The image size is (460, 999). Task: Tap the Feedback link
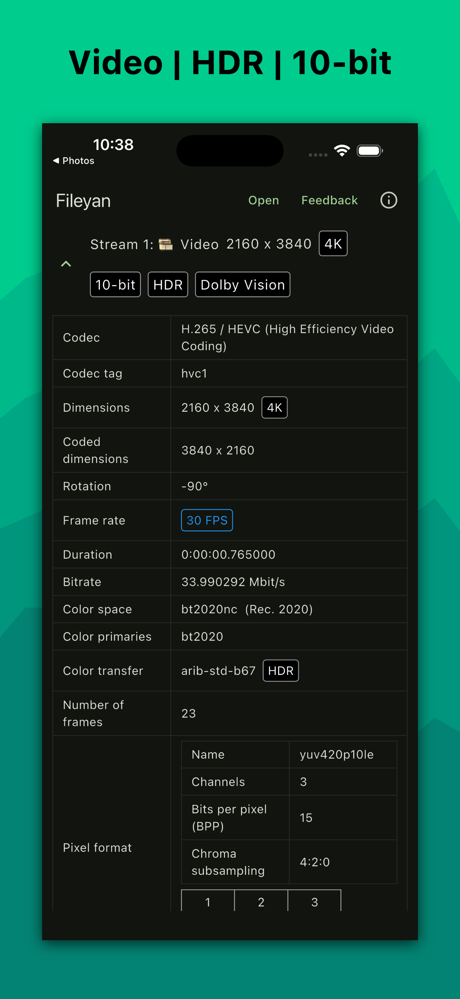[329, 201]
